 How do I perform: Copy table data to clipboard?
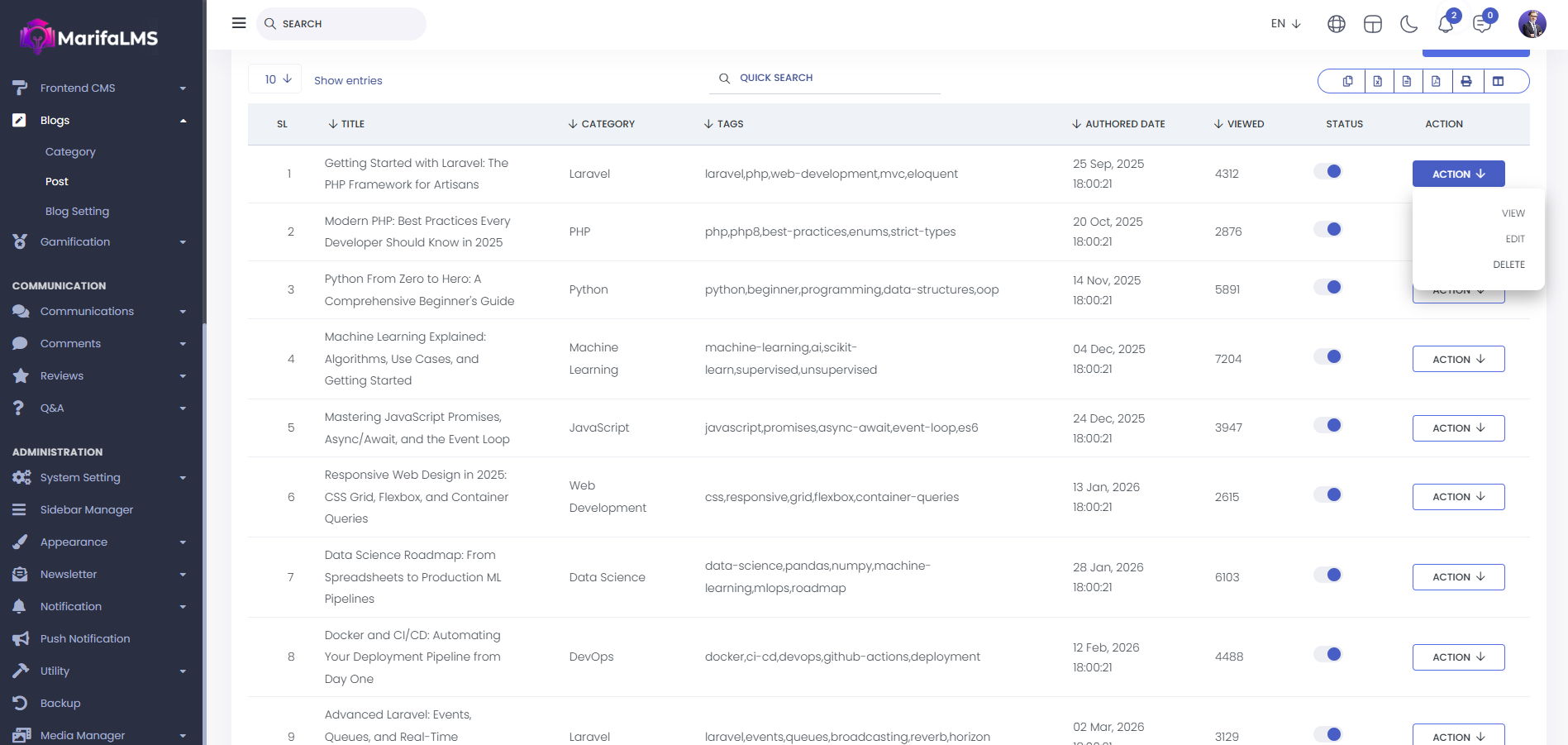coord(1347,81)
